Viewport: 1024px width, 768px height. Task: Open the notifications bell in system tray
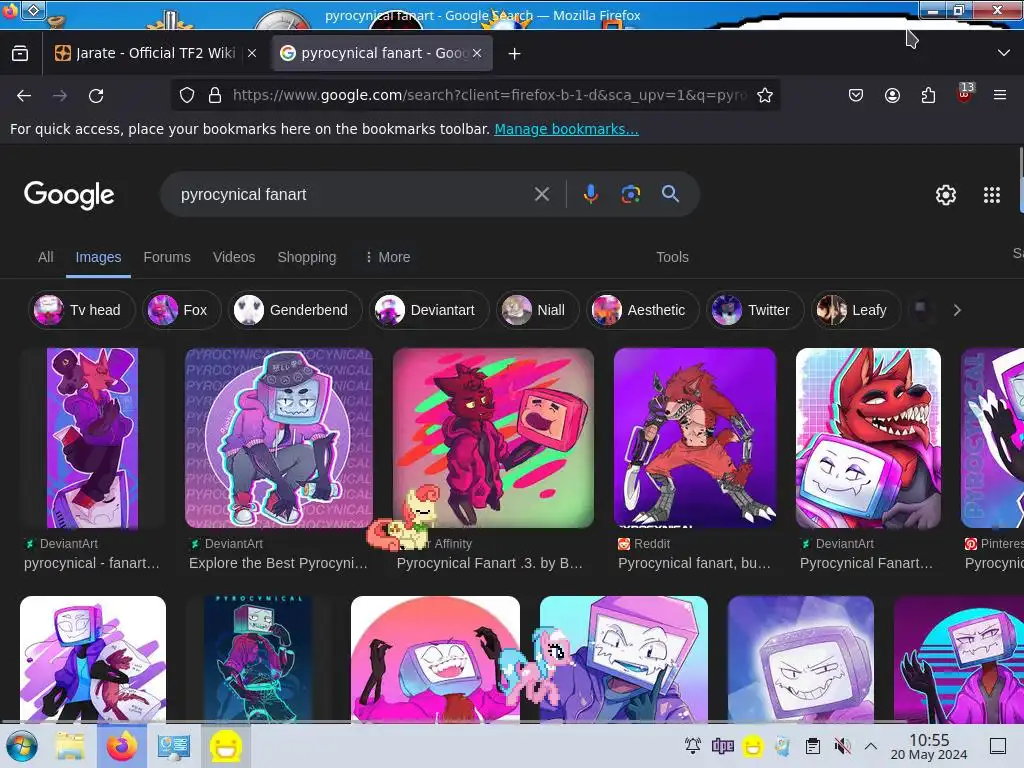pyautogui.click(x=693, y=746)
